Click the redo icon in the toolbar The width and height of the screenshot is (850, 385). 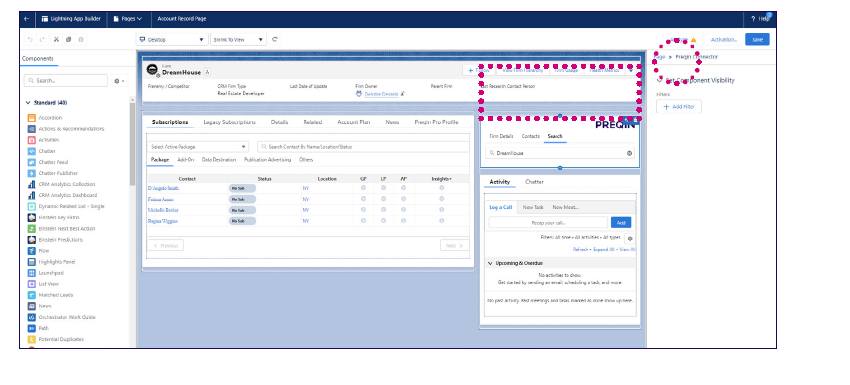point(42,40)
